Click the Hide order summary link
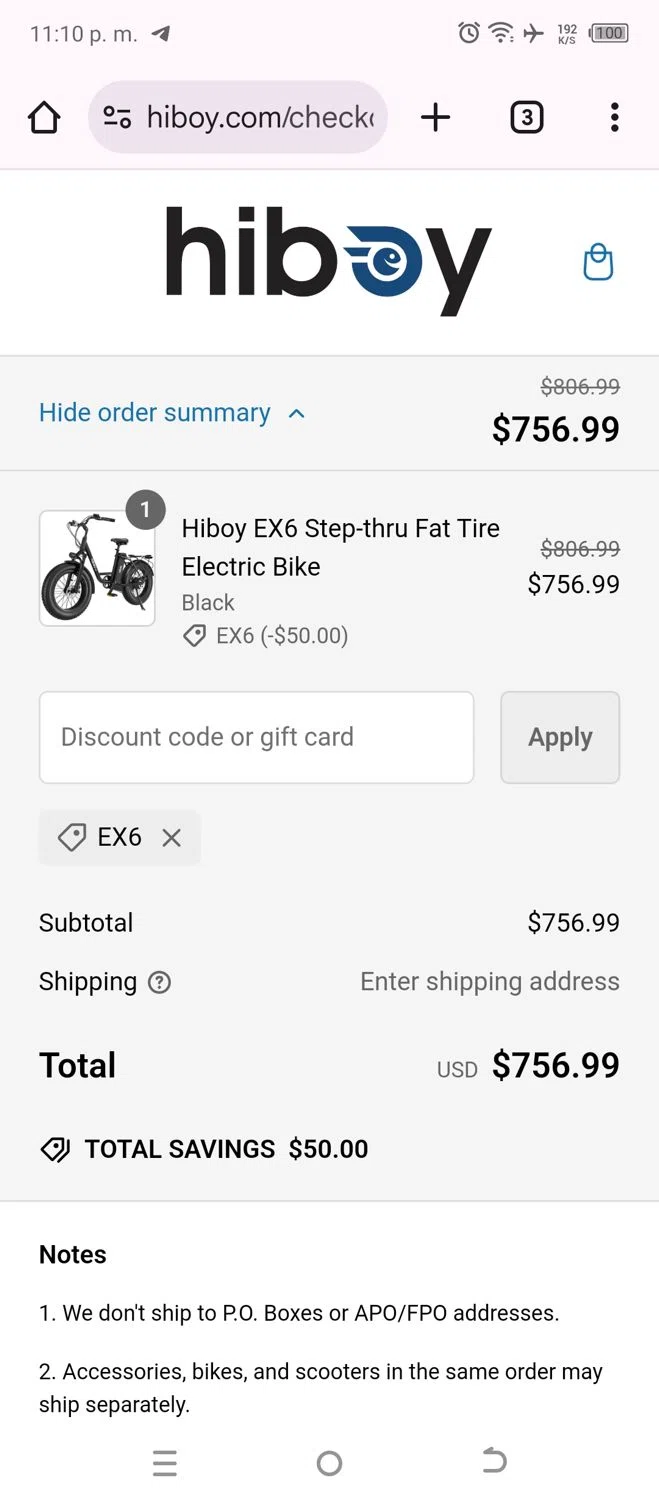The image size is (659, 1500). [x=155, y=413]
